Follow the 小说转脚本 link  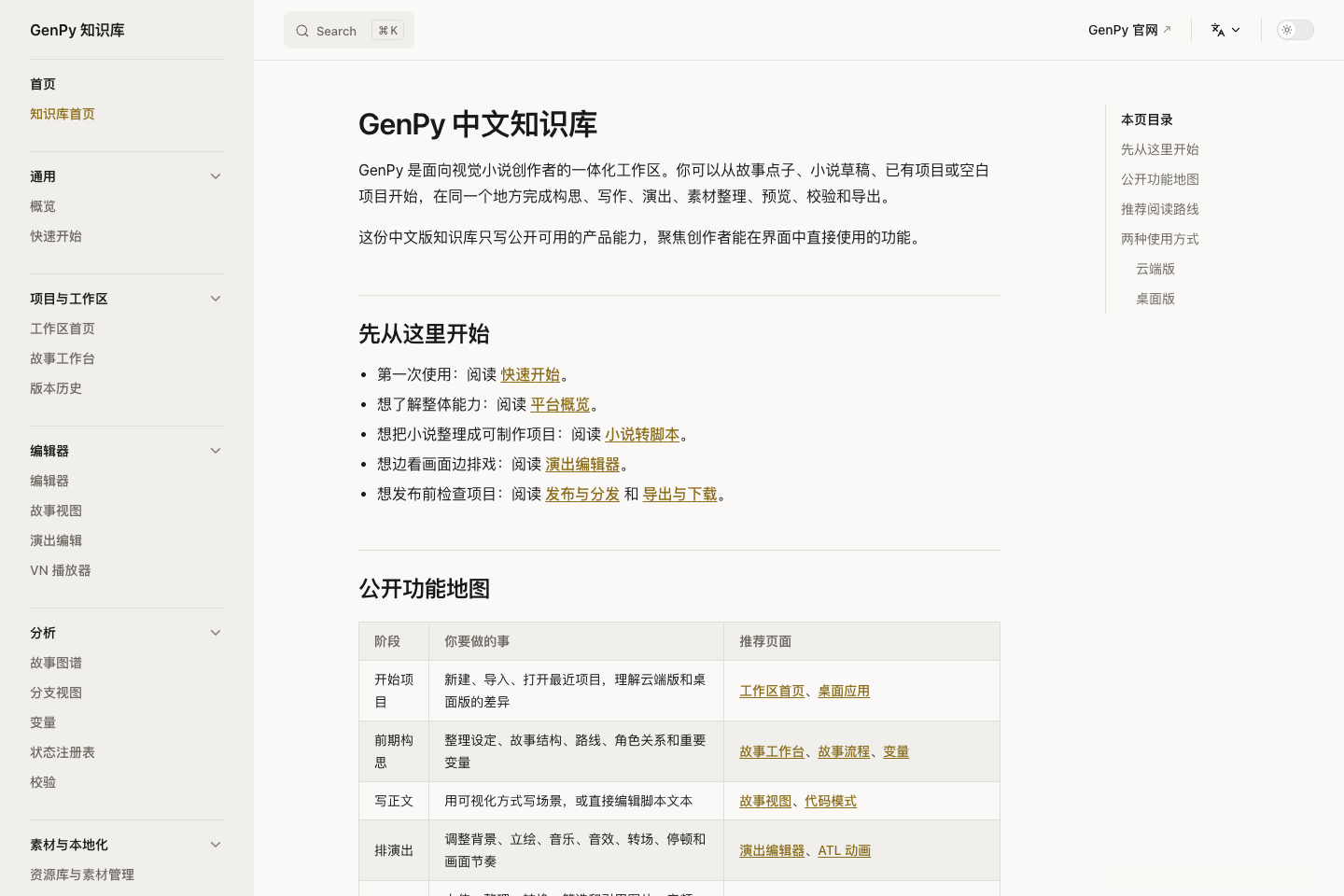642,434
